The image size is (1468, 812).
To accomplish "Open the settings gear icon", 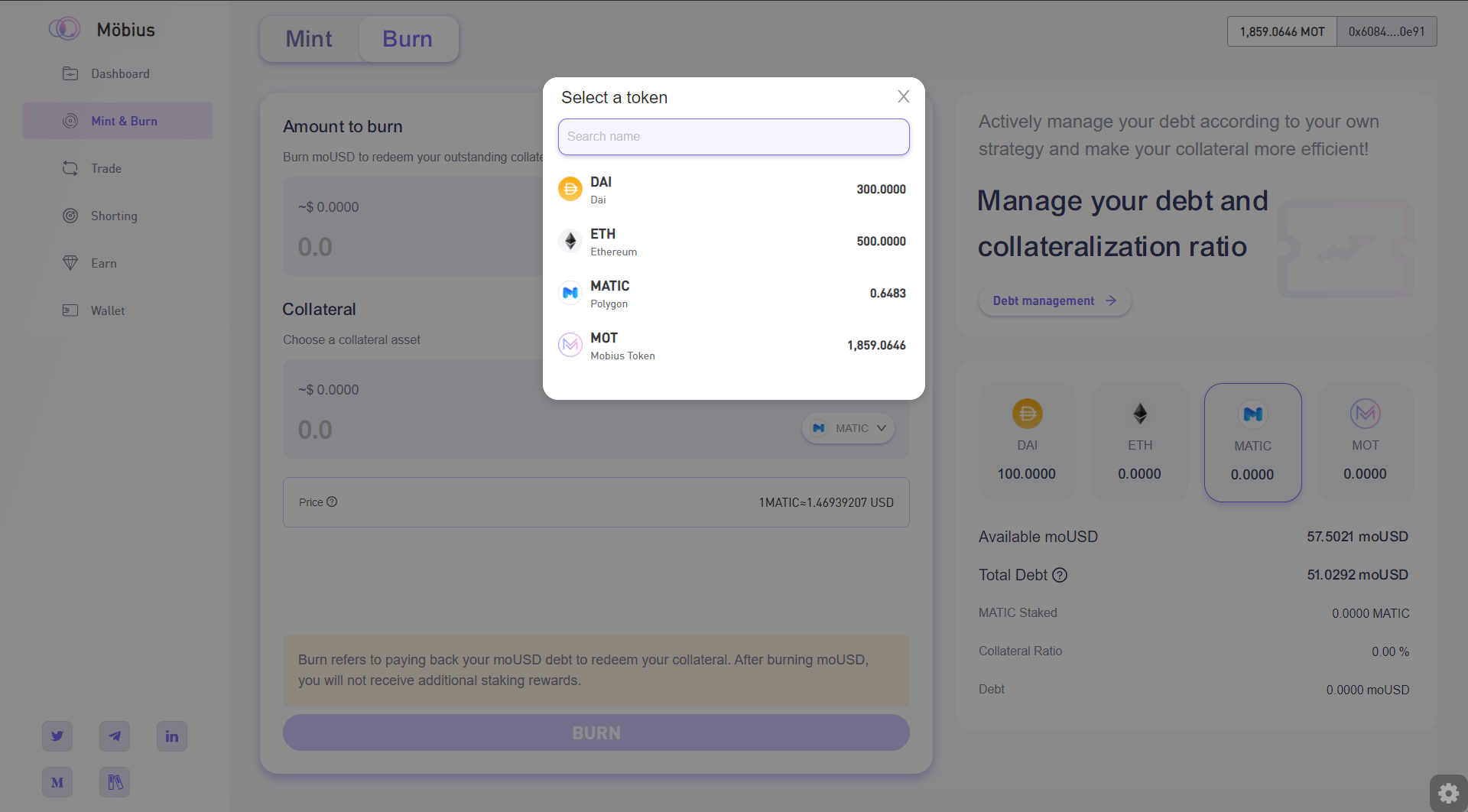I will point(1449,794).
